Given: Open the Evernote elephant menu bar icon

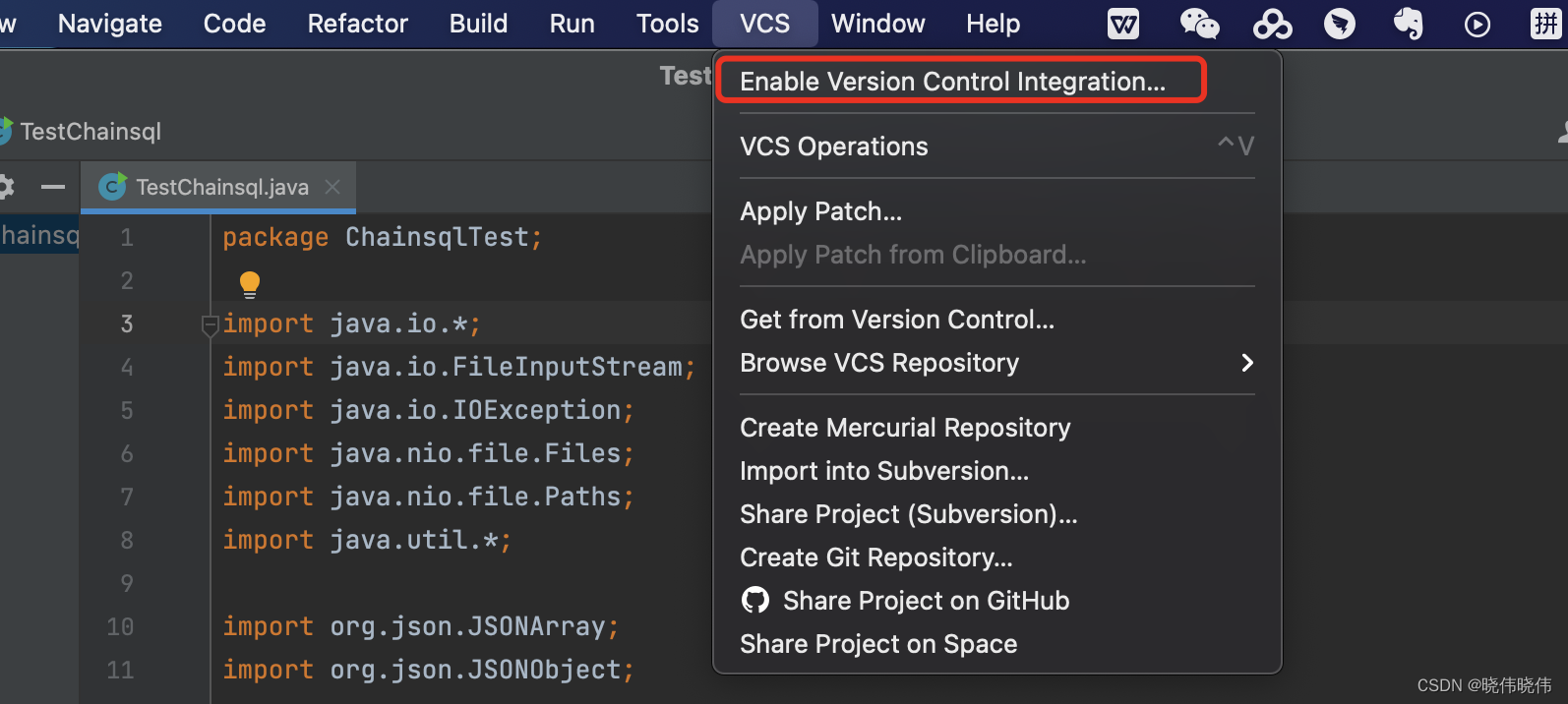Looking at the screenshot, I should (1409, 24).
